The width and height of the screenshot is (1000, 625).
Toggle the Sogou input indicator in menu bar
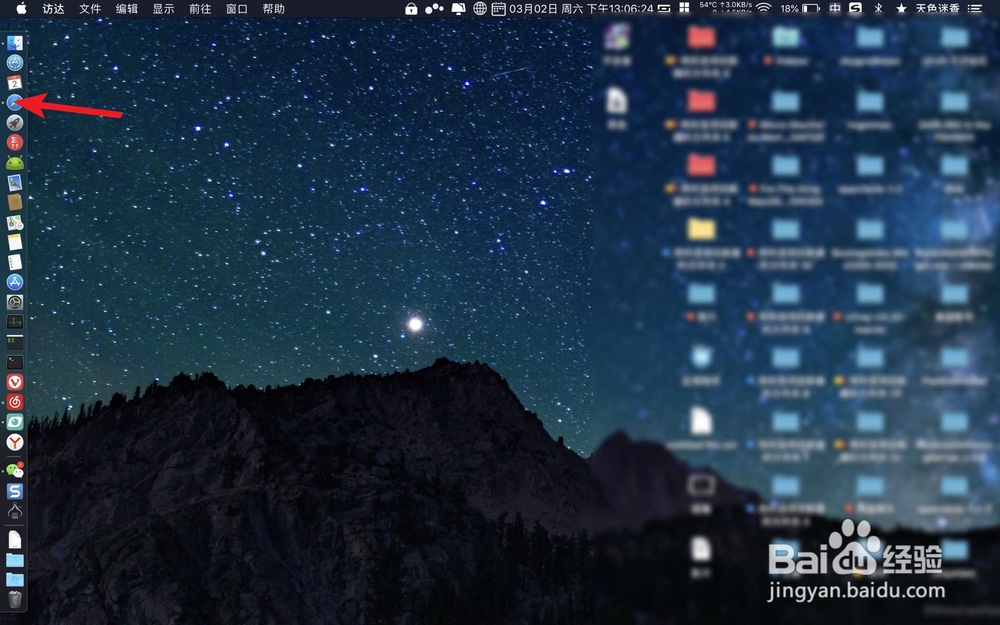pos(855,9)
